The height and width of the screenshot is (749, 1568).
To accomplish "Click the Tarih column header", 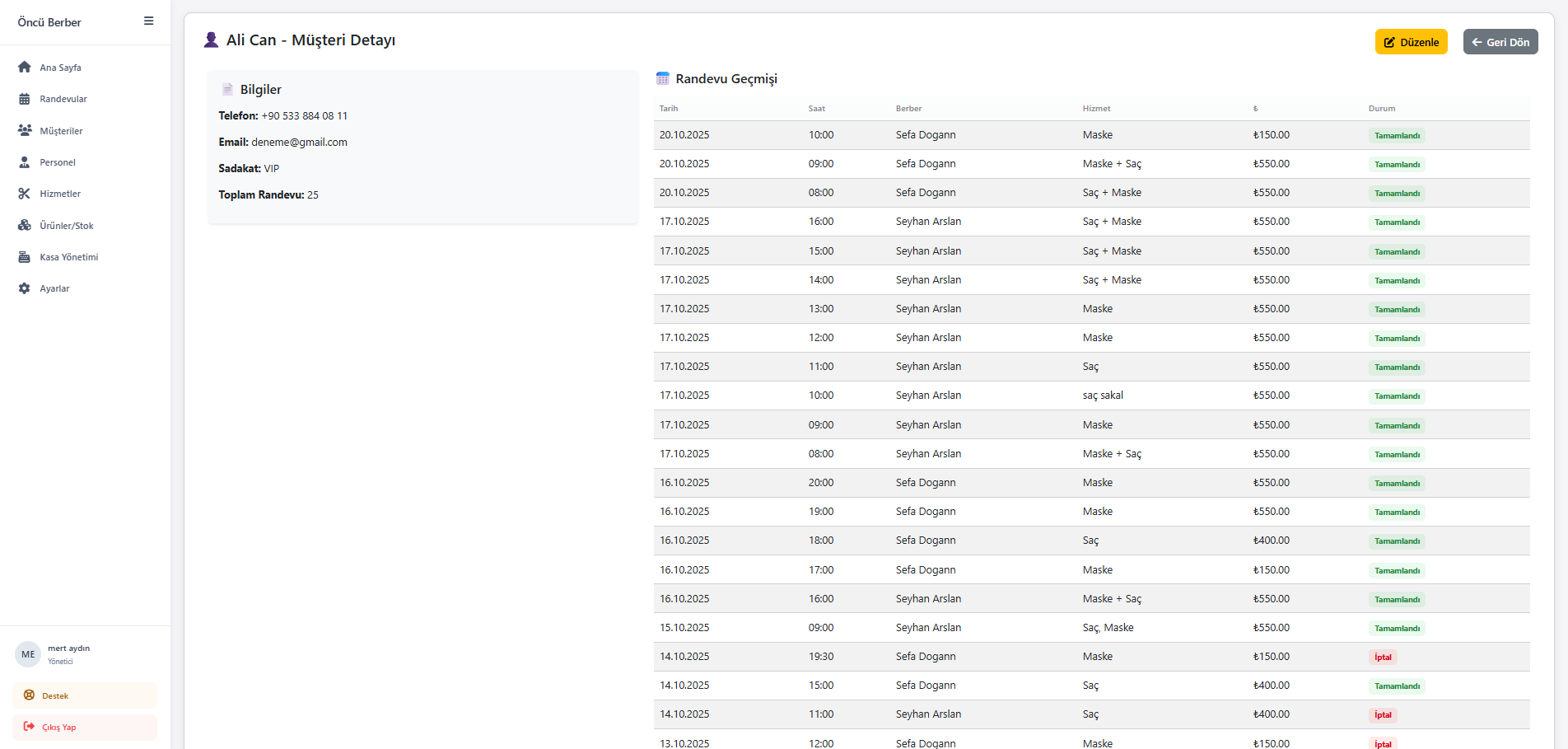I will (669, 109).
